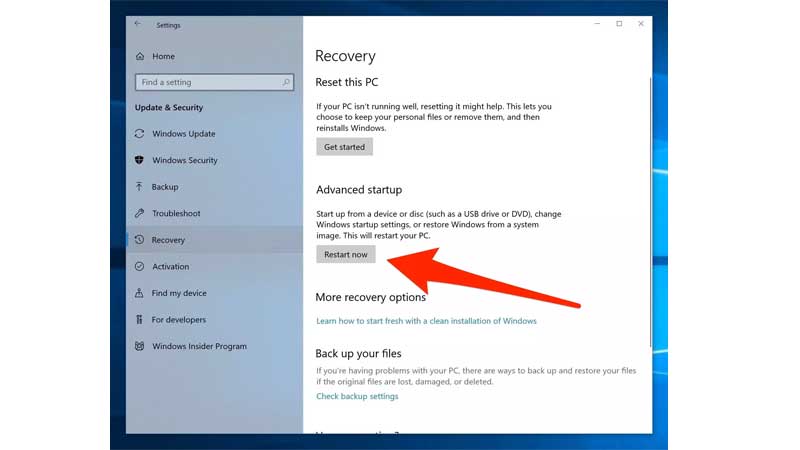Click the Reset this PC heading
The width and height of the screenshot is (800, 450).
coord(347,82)
